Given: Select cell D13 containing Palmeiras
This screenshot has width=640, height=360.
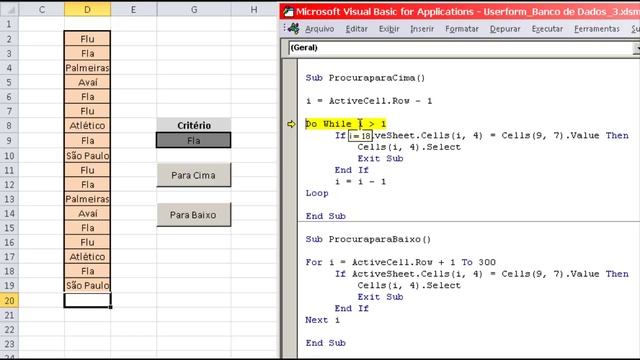Looking at the screenshot, I should coord(87,199).
